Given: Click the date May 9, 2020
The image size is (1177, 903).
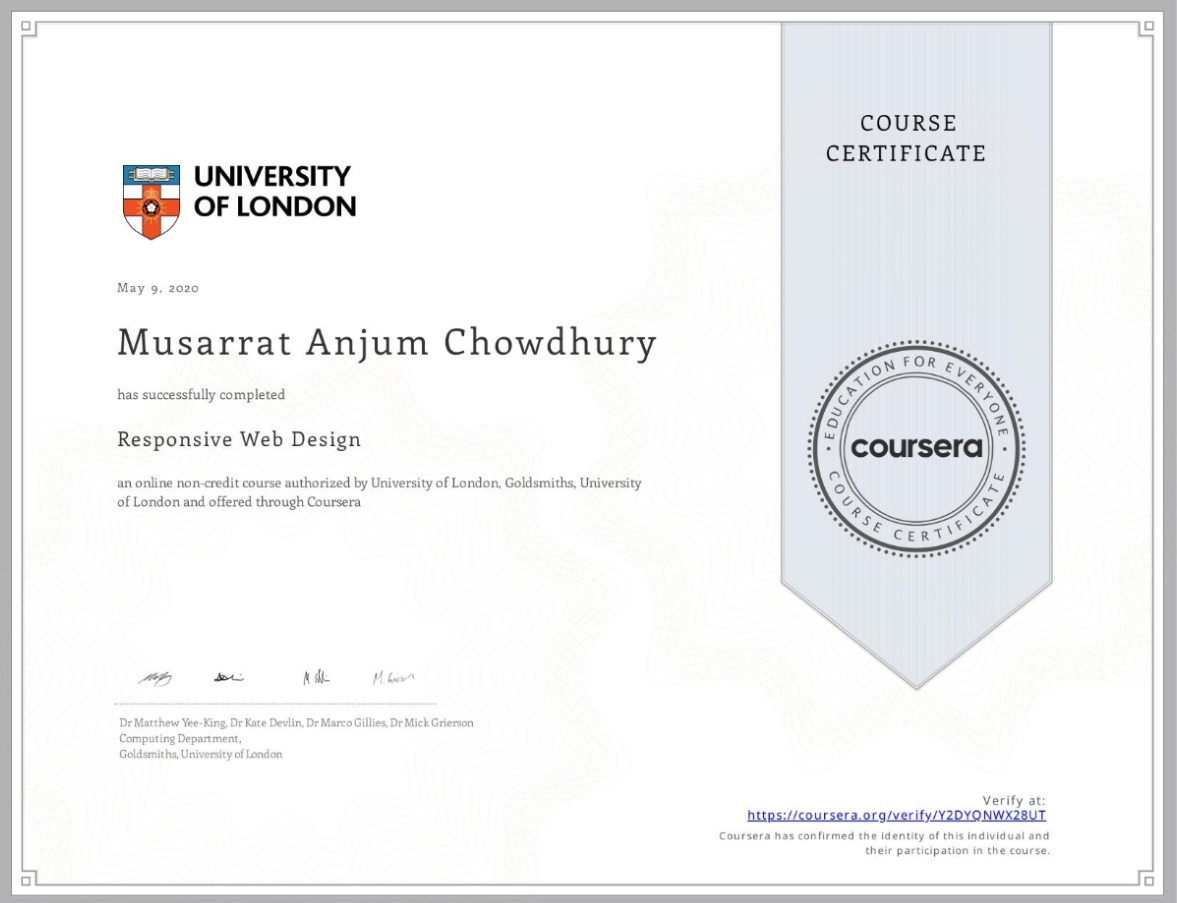Looking at the screenshot, I should click(158, 288).
